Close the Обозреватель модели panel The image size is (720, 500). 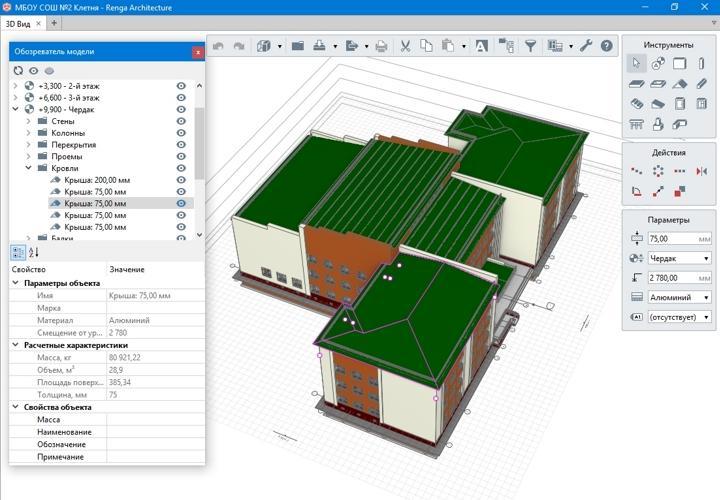[198, 52]
